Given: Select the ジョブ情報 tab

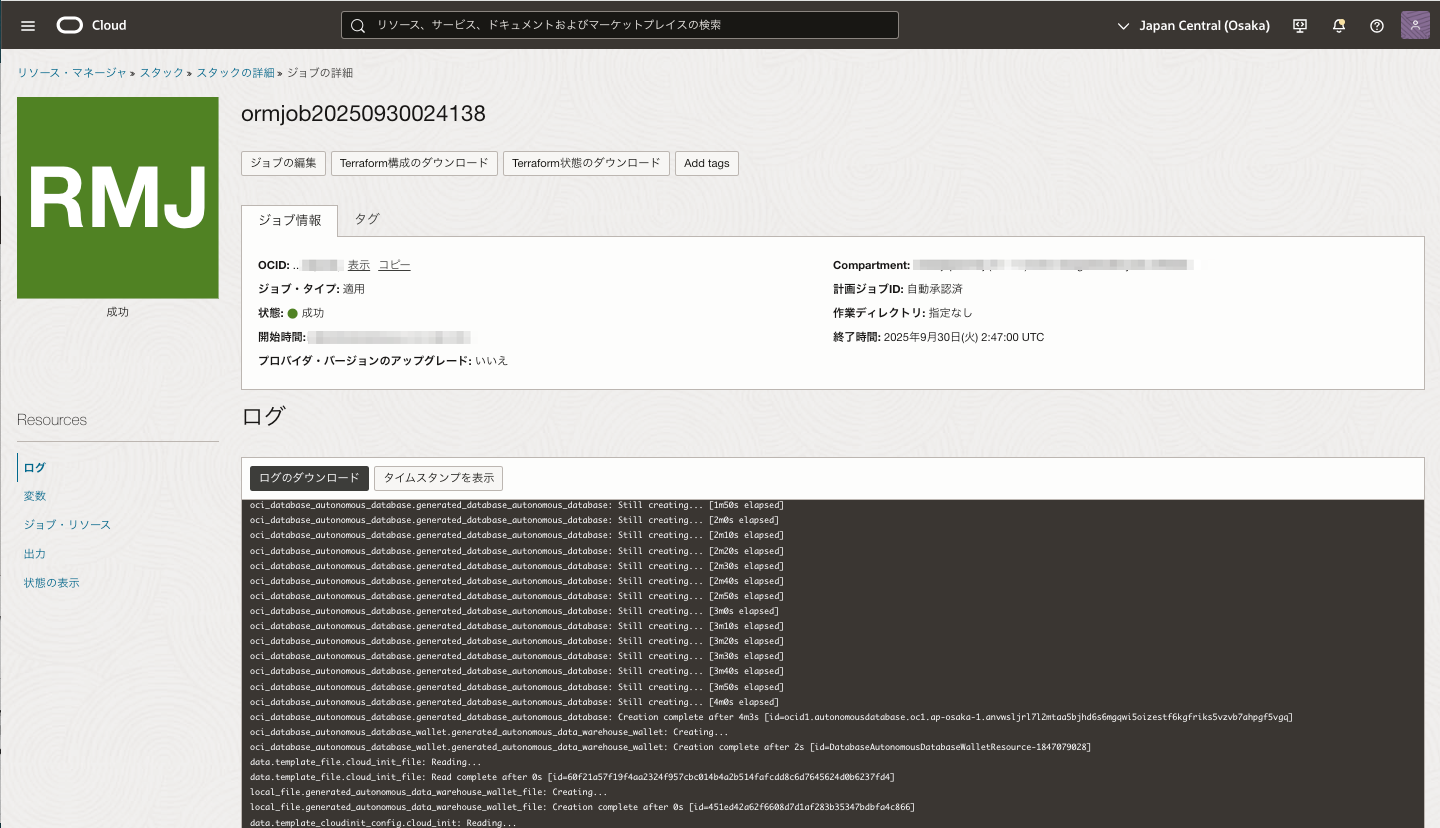Looking at the screenshot, I should [x=290, y=219].
